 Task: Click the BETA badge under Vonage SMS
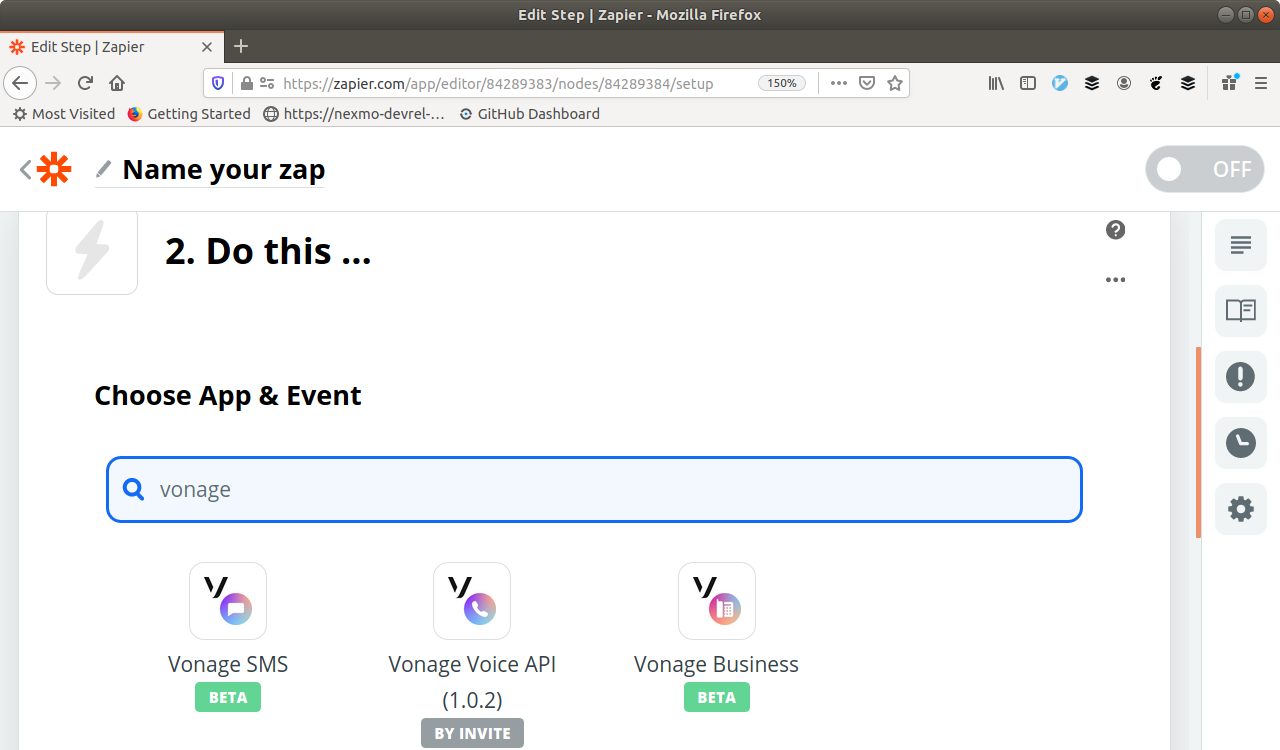click(228, 697)
